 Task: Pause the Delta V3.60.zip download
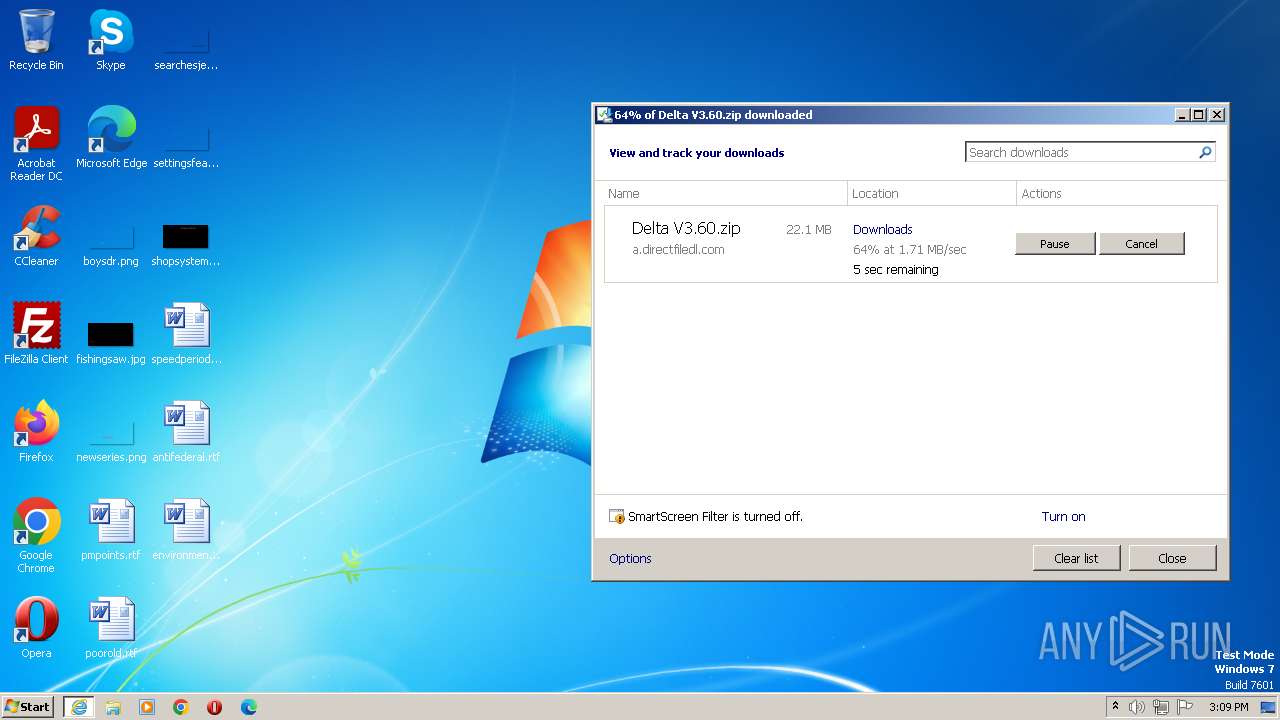(1055, 244)
